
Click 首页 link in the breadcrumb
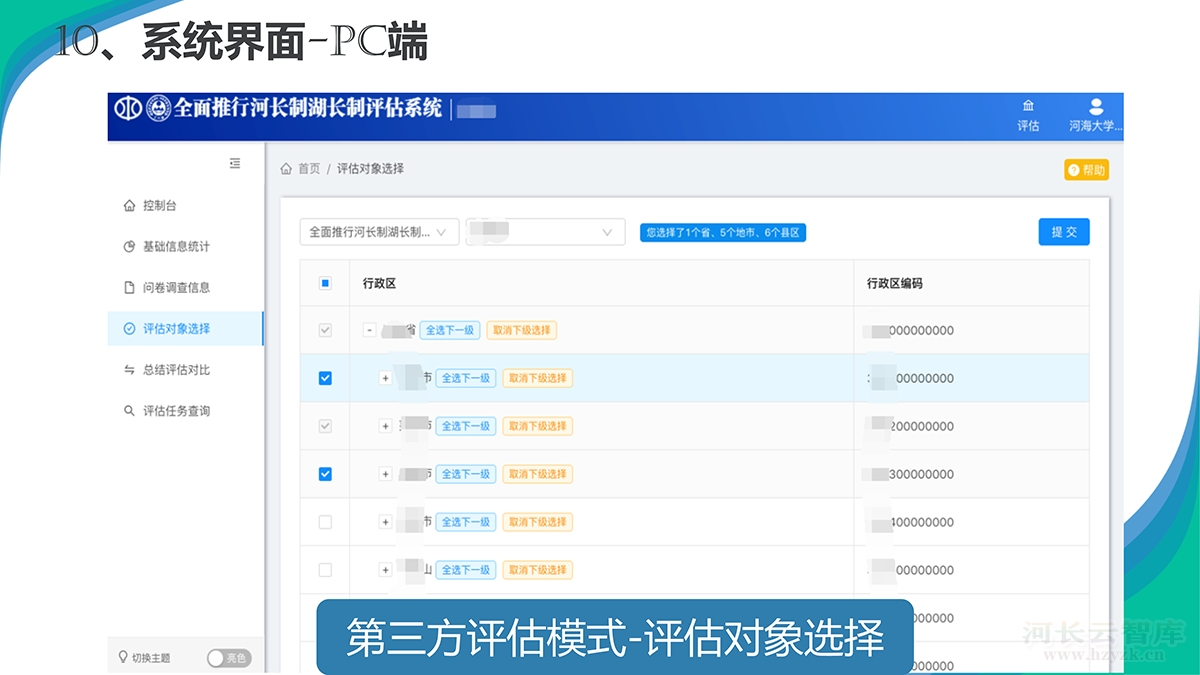pos(309,169)
